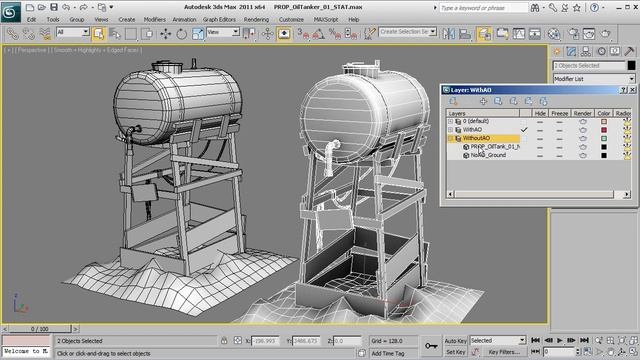Collapse the WithoutAO layer tree node
Viewport: 640px width, 360px height.
click(x=451, y=138)
